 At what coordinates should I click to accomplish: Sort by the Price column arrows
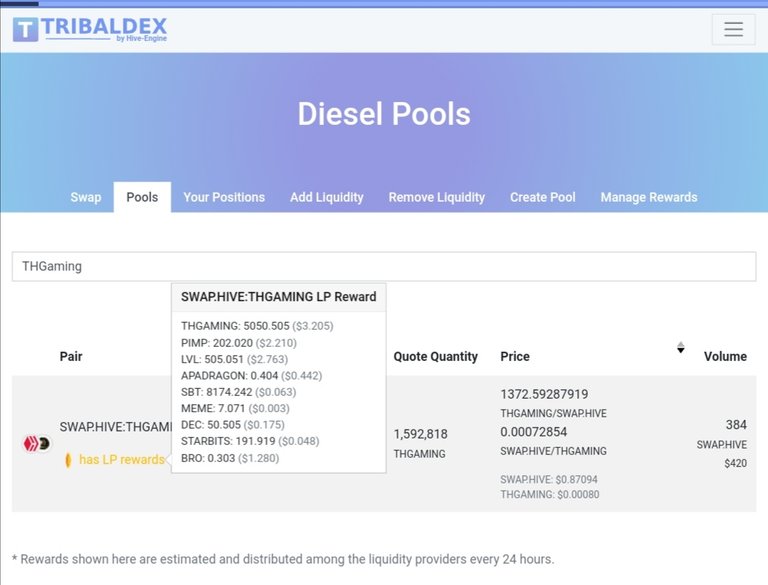681,347
